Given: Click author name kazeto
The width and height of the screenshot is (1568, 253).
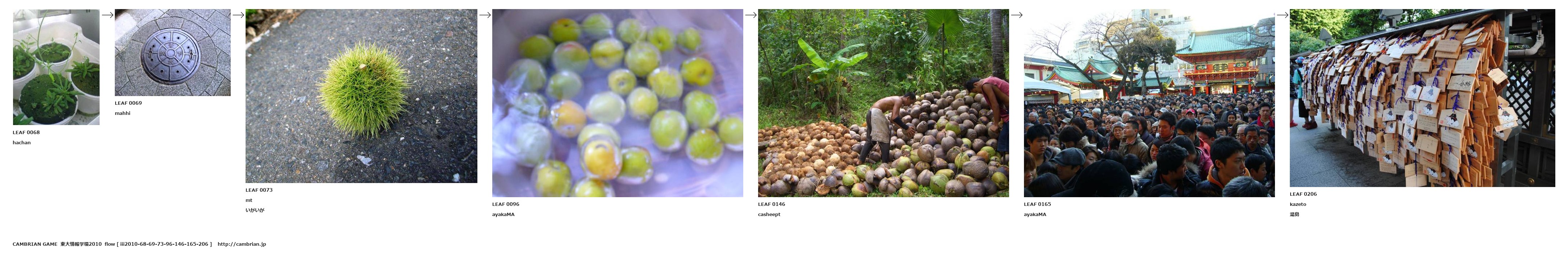Looking at the screenshot, I should (1298, 204).
